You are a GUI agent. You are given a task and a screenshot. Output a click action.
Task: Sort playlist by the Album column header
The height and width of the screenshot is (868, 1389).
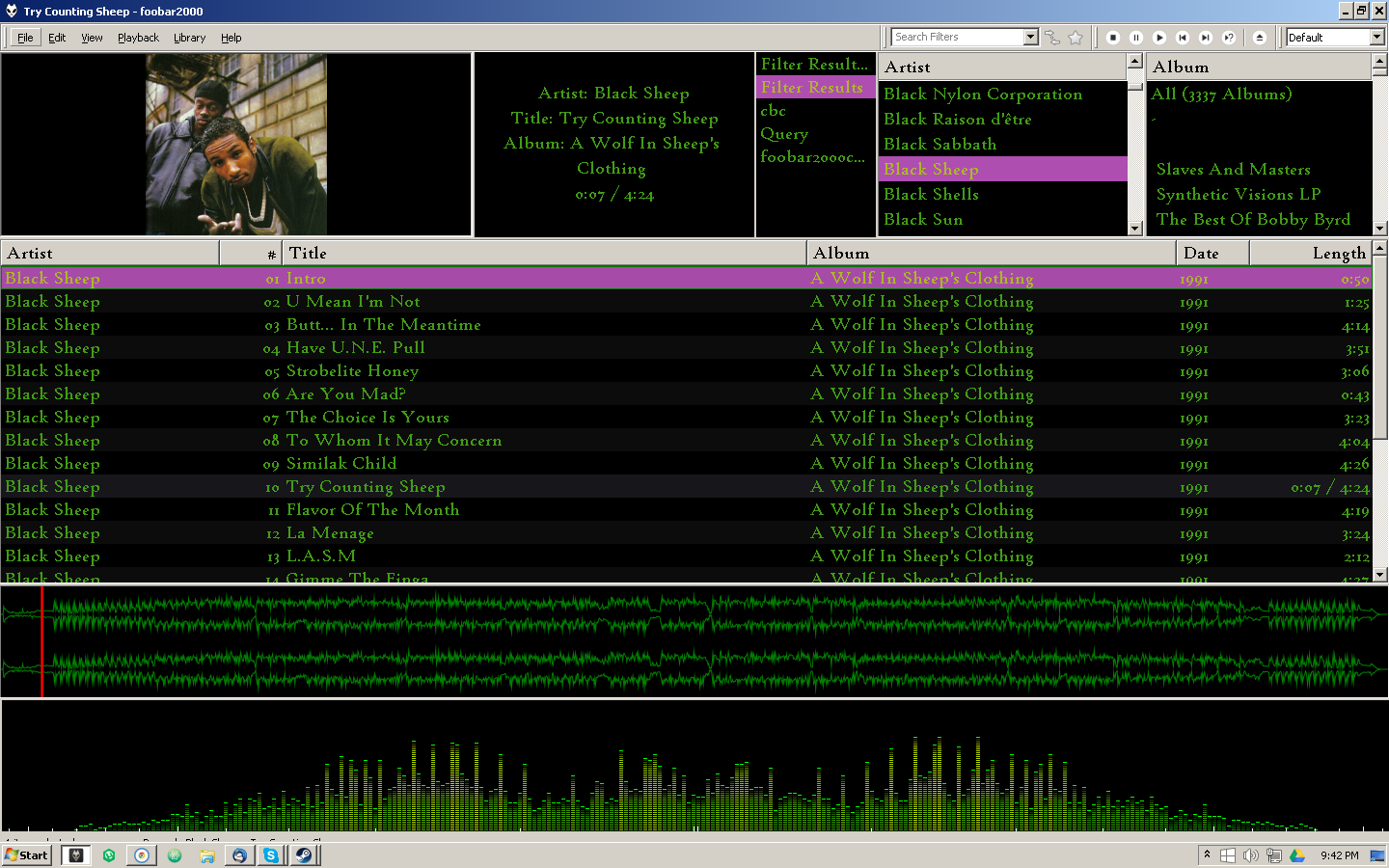(992, 253)
